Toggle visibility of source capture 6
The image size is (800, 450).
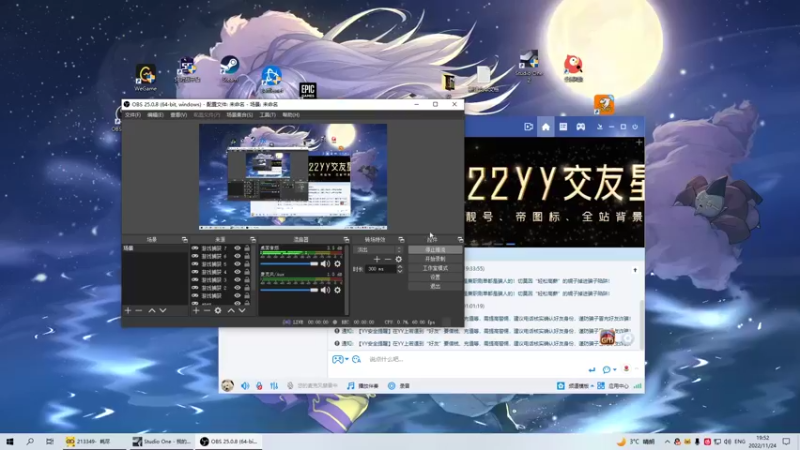pos(237,256)
